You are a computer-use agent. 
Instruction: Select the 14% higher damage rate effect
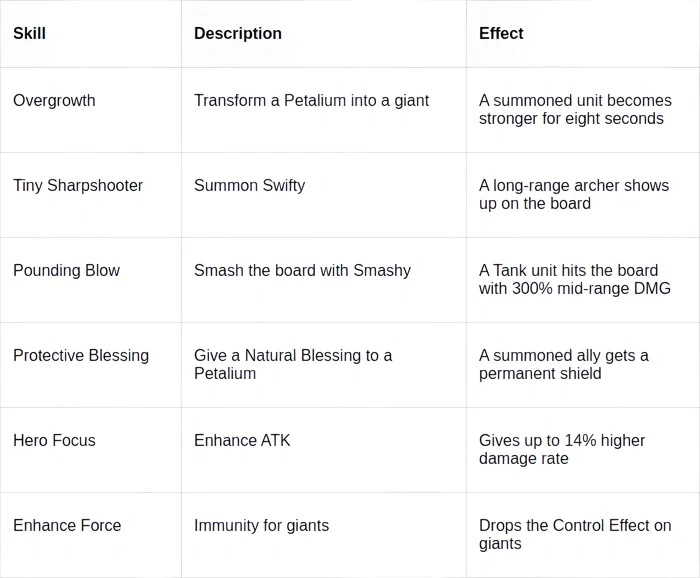562,449
